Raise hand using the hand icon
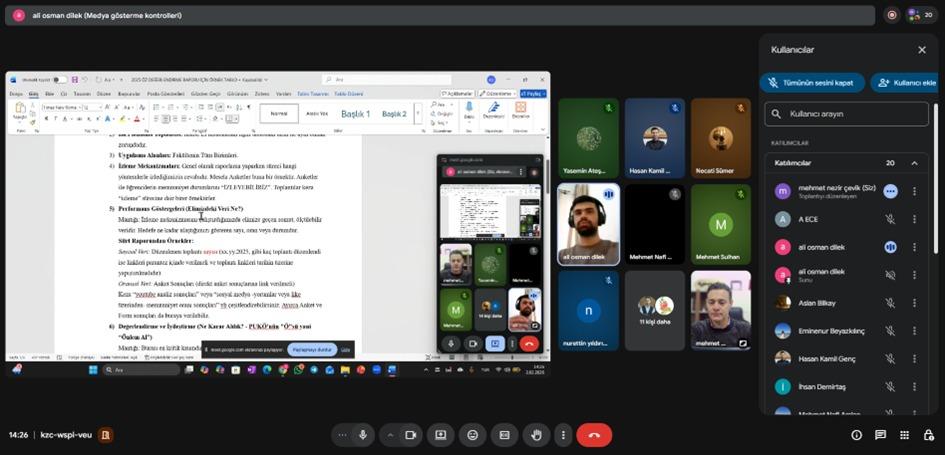 pos(537,435)
